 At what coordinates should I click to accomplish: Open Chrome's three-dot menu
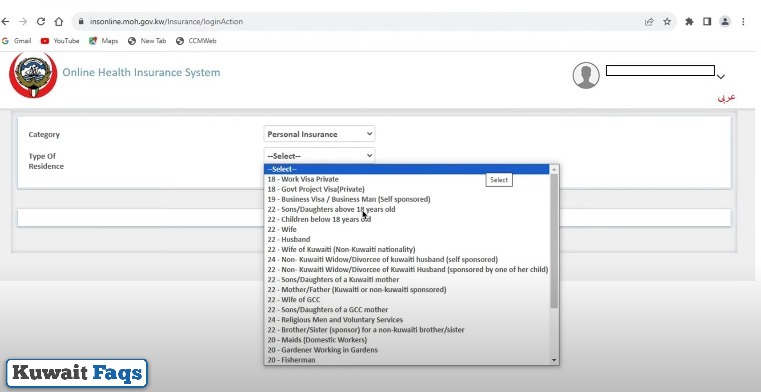click(x=743, y=21)
